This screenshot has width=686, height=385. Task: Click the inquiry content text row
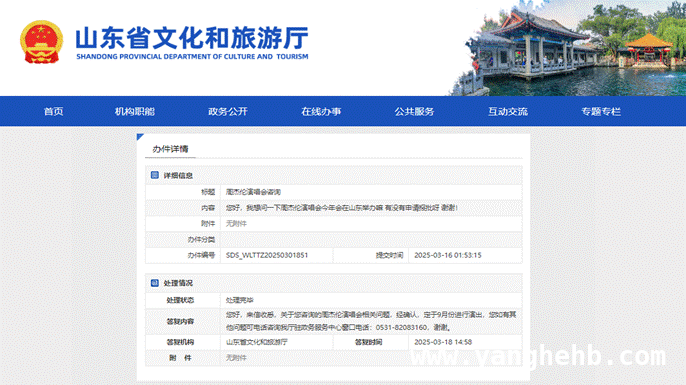click(x=342, y=208)
